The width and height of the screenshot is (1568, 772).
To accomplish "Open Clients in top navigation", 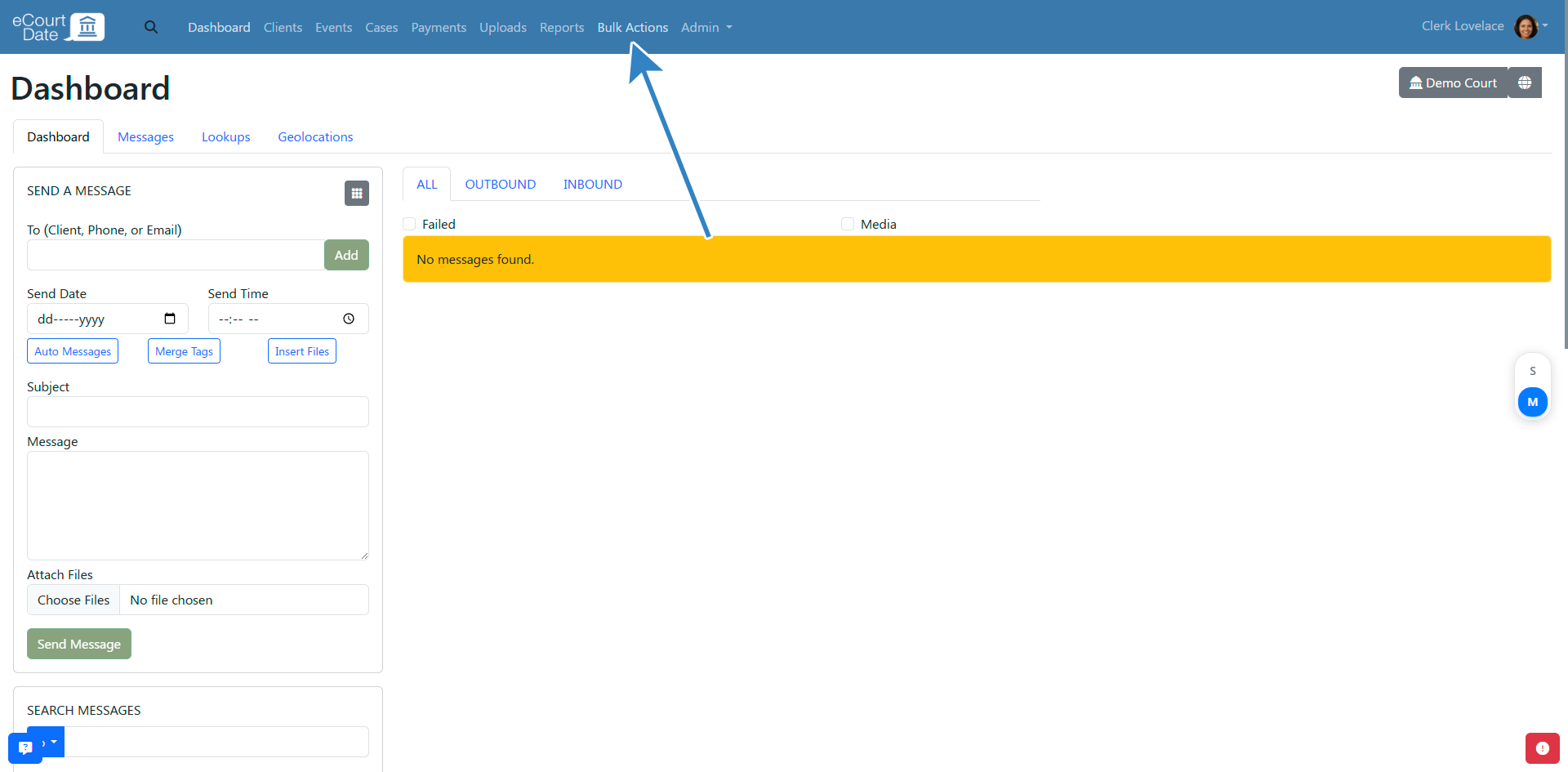I will [x=283, y=27].
